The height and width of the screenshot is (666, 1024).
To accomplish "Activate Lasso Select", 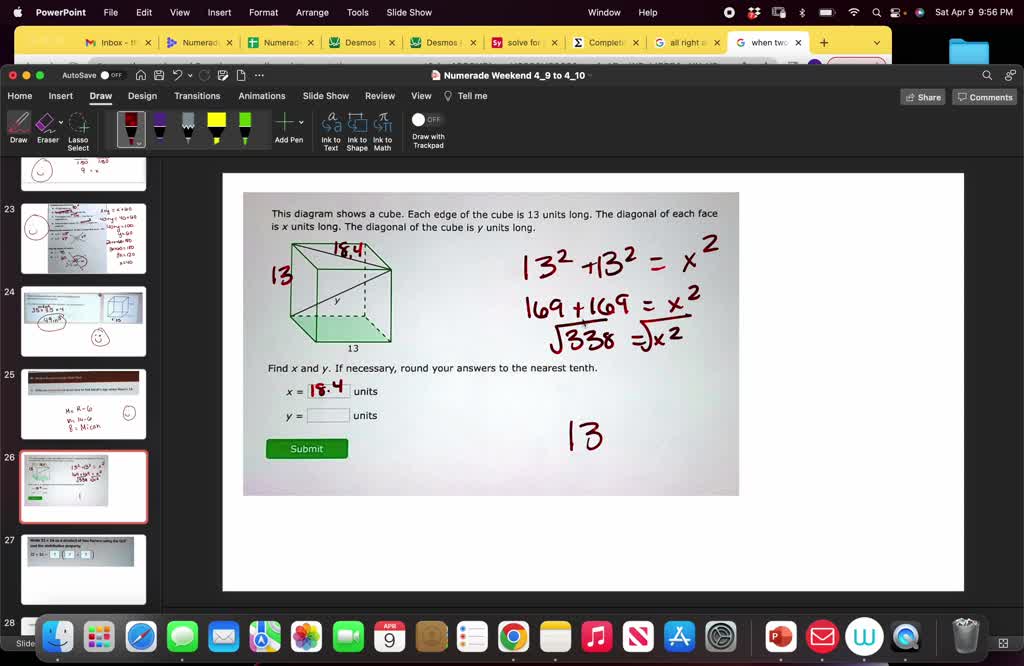I will pos(77,130).
